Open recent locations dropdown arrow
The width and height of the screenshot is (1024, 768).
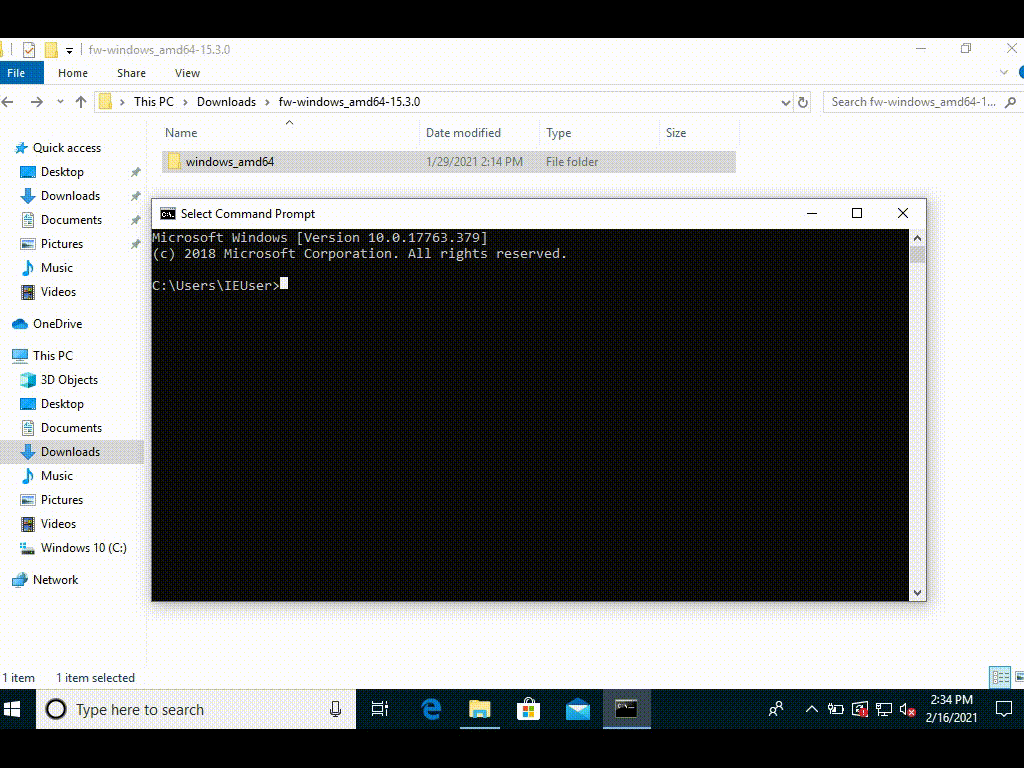coord(60,102)
